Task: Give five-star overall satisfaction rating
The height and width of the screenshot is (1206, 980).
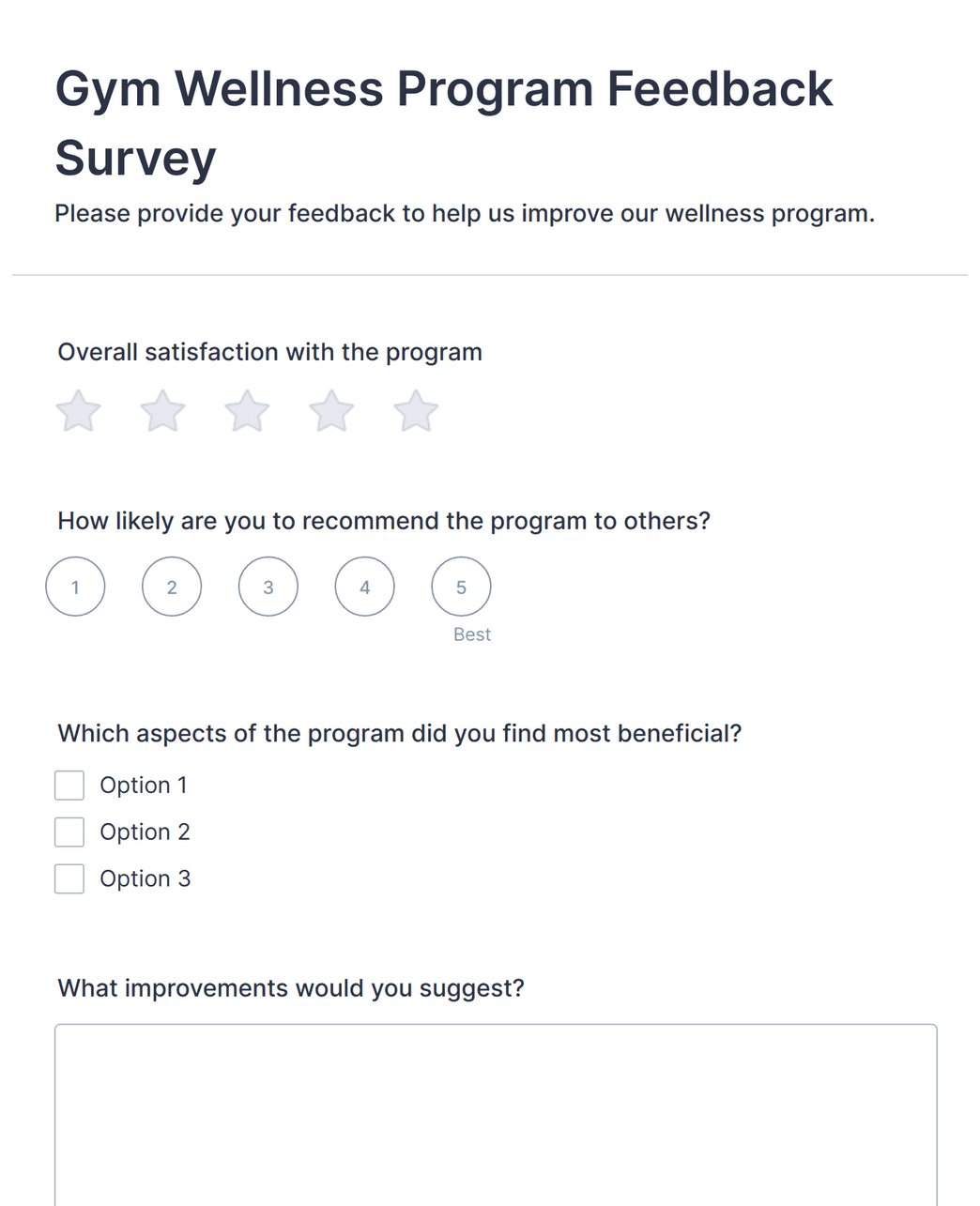Action: (x=416, y=411)
